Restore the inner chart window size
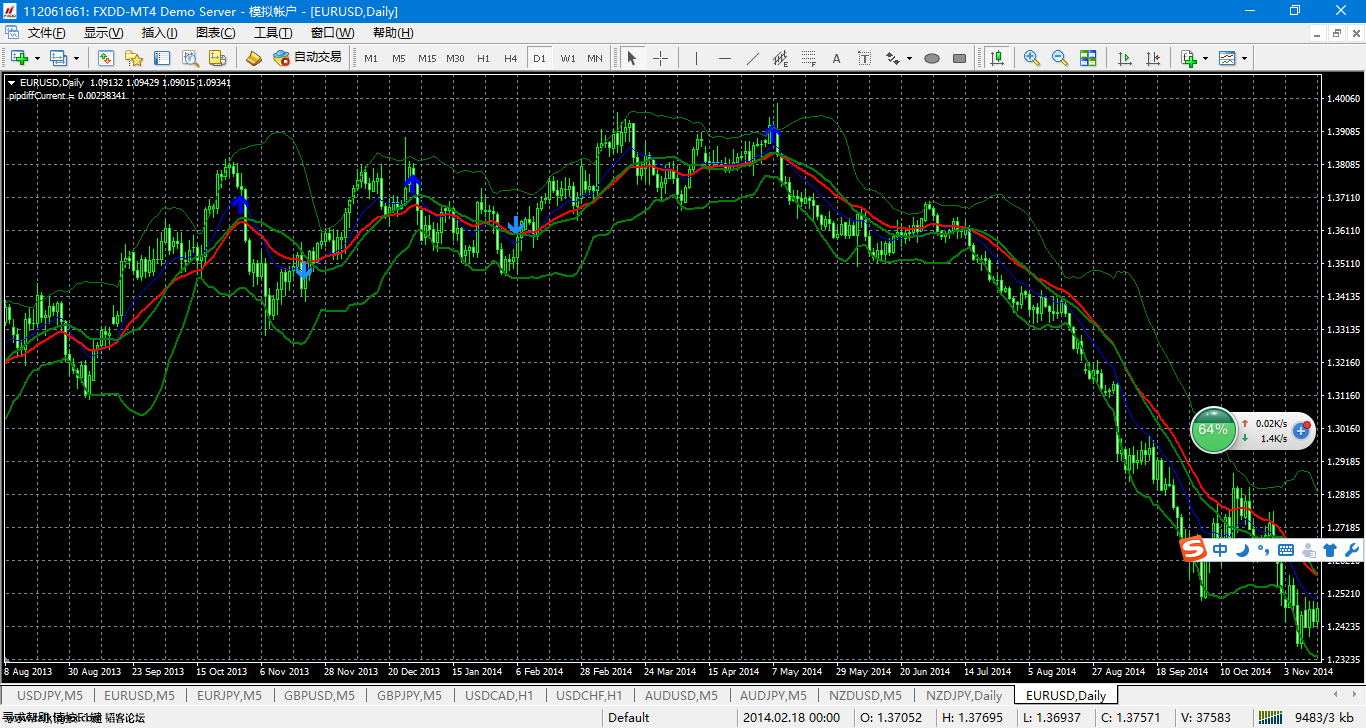Image resolution: width=1366 pixels, height=728 pixels. pos(1338,33)
